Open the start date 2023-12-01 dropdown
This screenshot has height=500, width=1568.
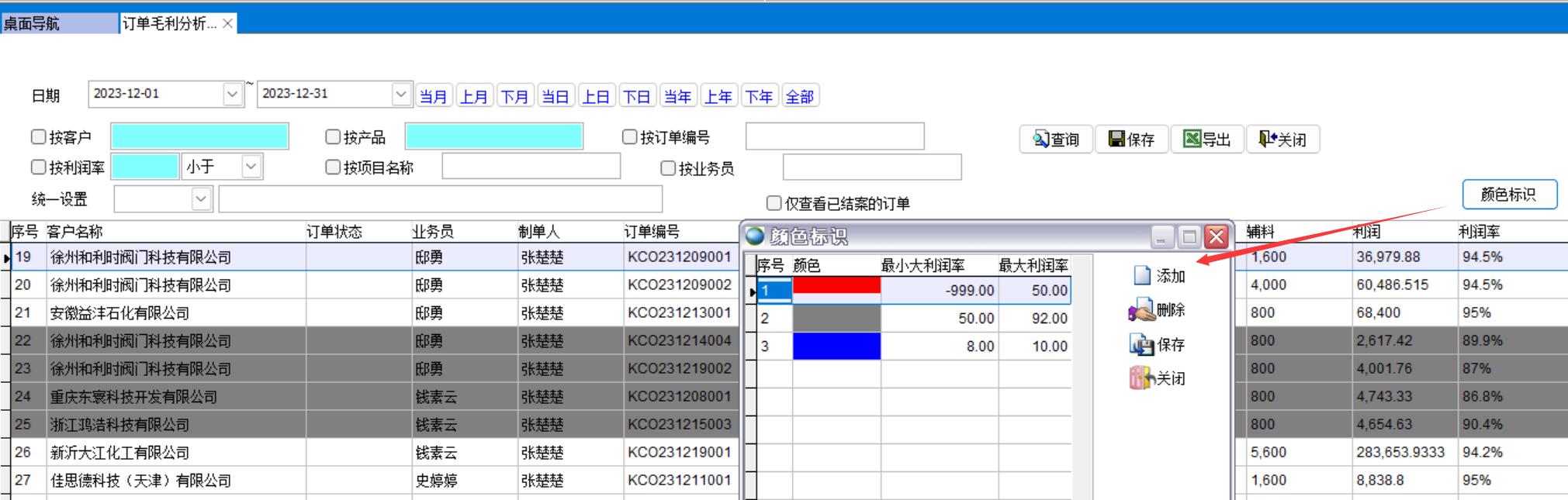[232, 95]
